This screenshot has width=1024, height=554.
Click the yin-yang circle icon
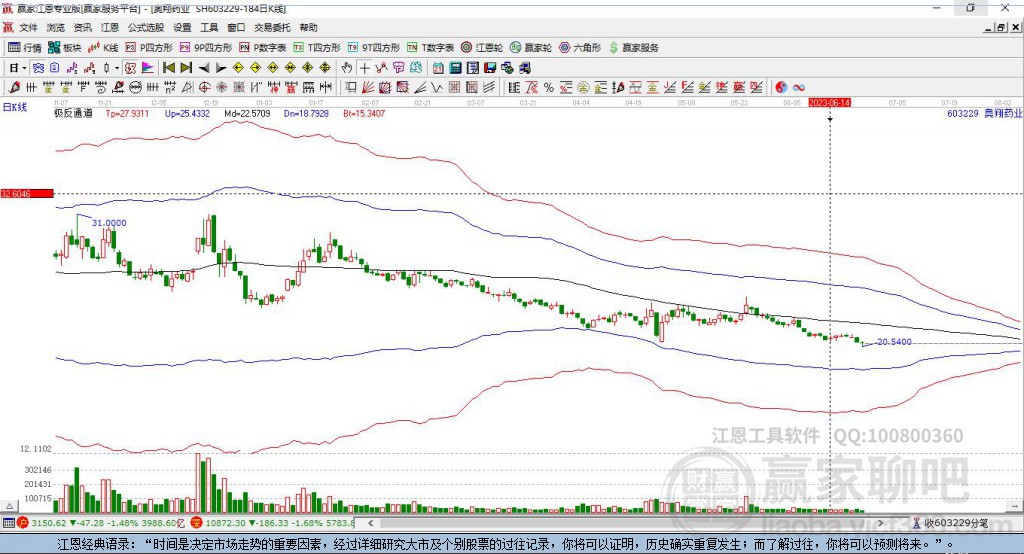781,87
